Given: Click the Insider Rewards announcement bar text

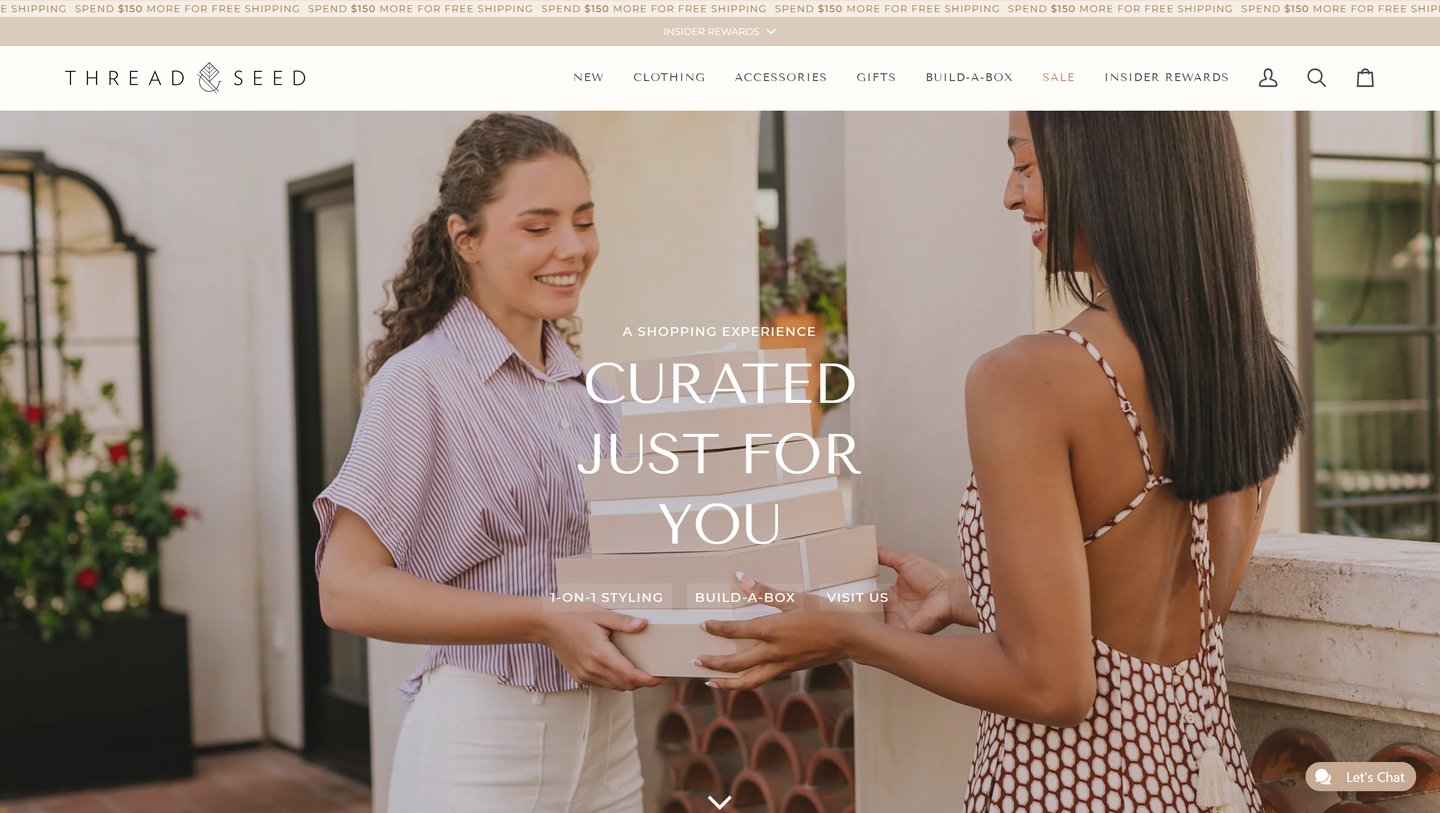Looking at the screenshot, I should [711, 32].
